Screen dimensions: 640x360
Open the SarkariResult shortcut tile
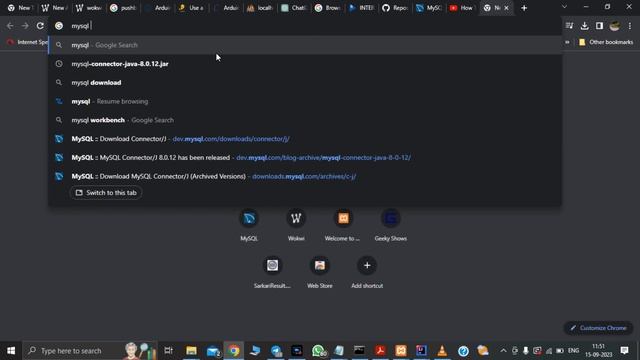pyautogui.click(x=272, y=272)
